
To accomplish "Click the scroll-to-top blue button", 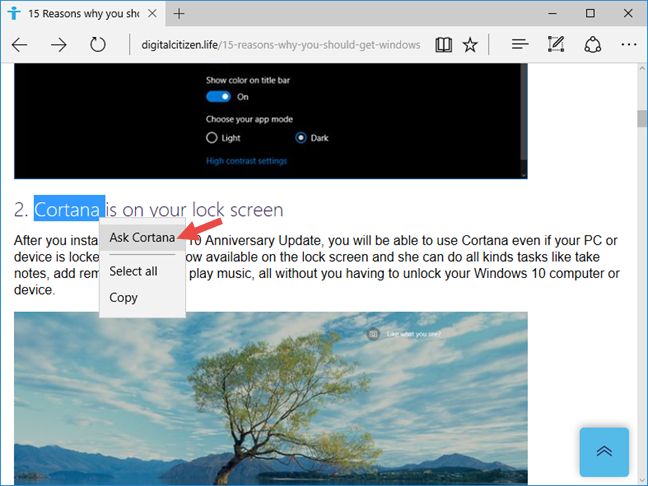I will [x=604, y=452].
